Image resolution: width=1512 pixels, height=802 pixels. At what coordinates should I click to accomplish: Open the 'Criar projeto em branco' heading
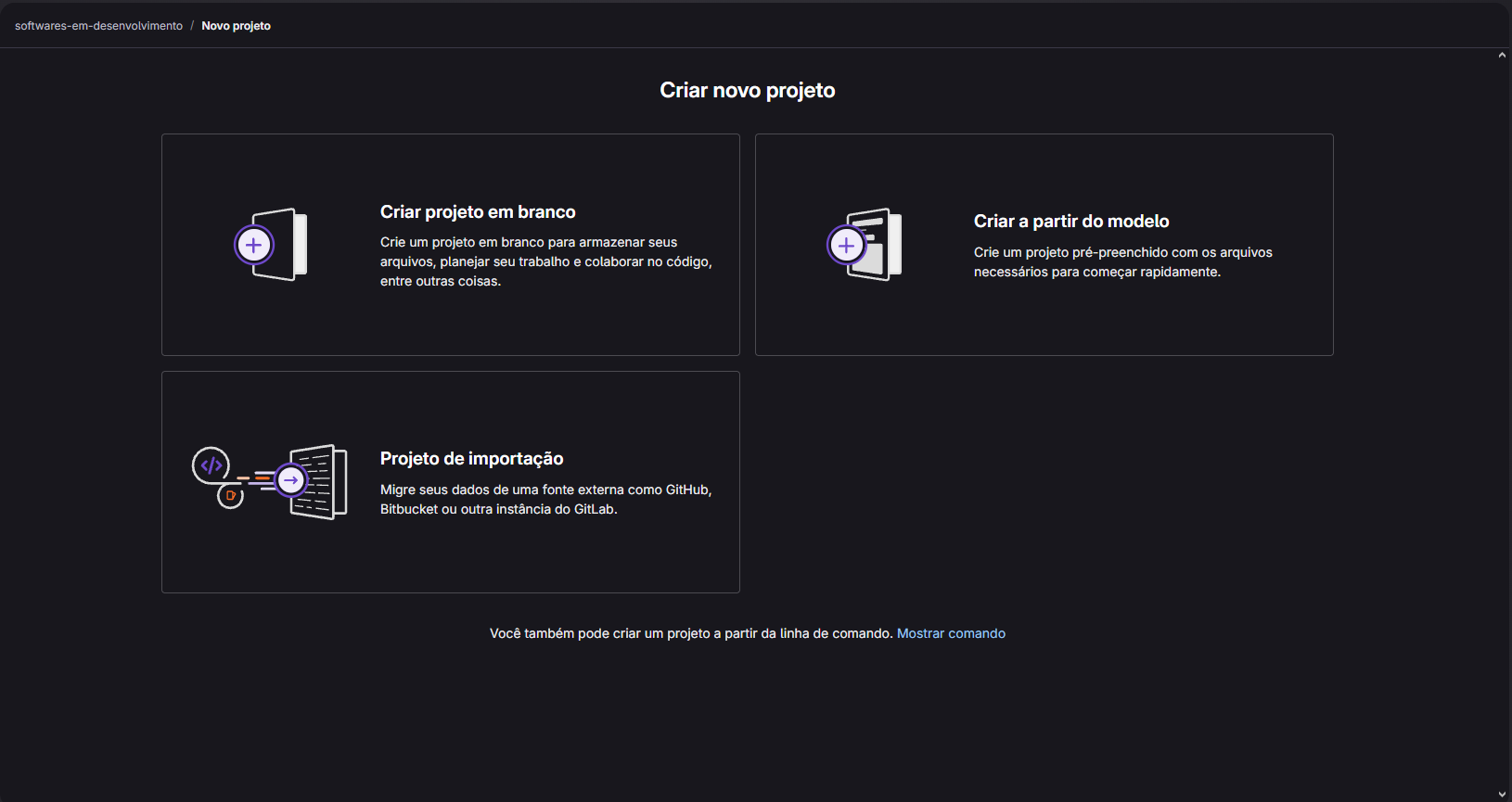(x=478, y=212)
